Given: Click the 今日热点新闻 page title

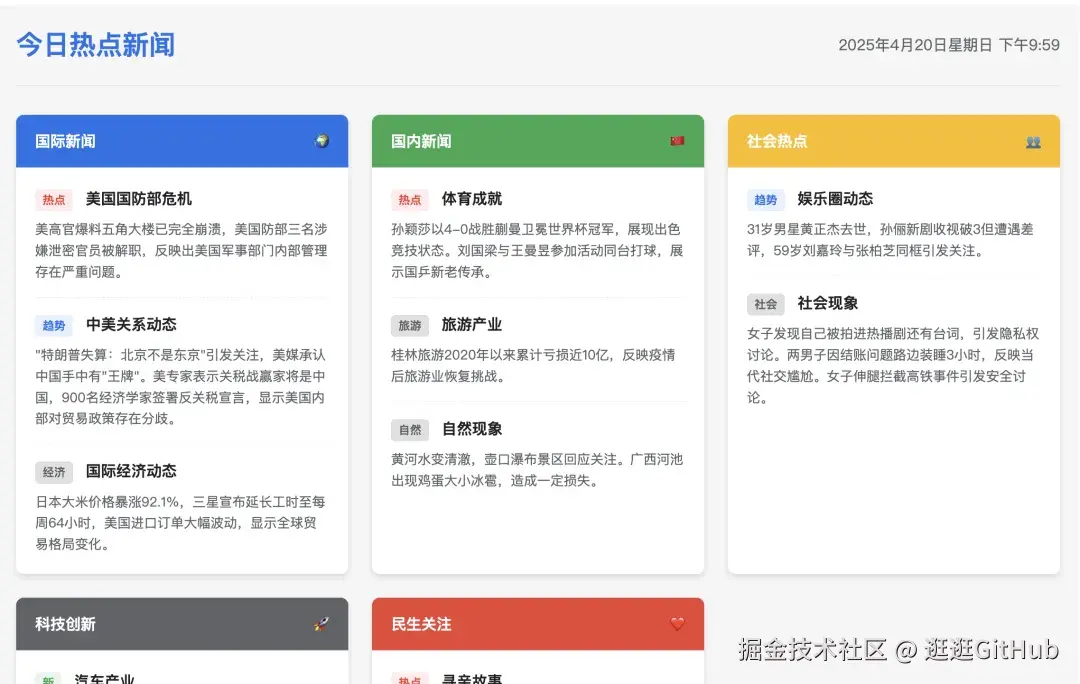Looking at the screenshot, I should (95, 45).
